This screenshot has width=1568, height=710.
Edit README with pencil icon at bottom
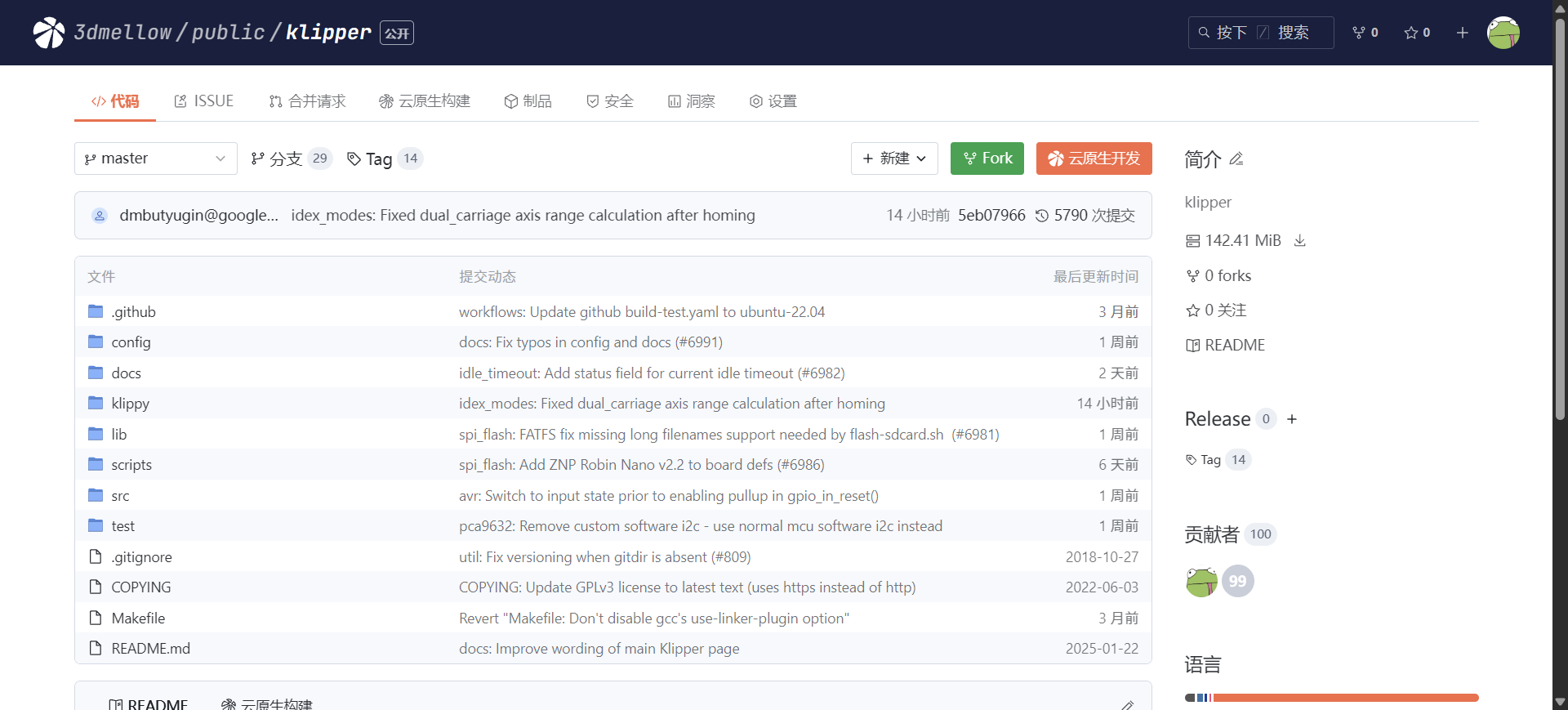[1127, 704]
